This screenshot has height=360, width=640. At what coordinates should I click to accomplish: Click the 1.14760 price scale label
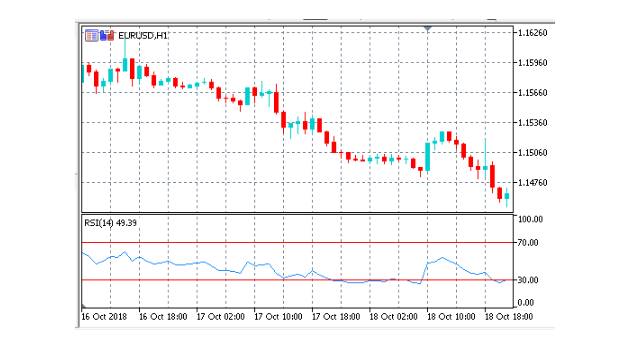tap(532, 182)
